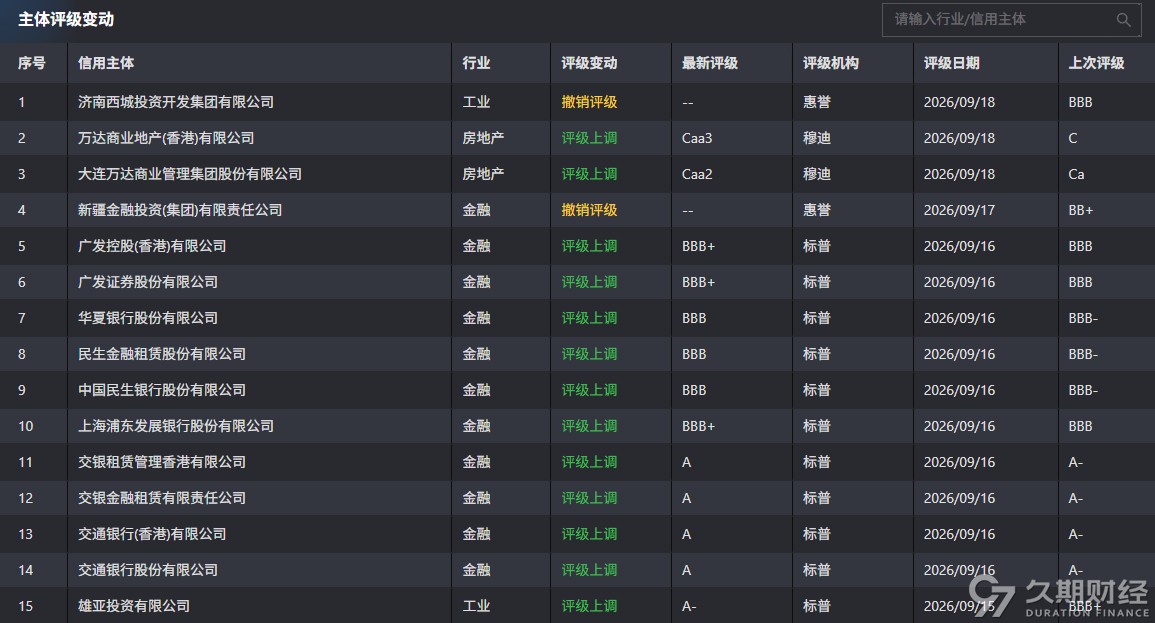This screenshot has width=1155, height=623.
Task: Open 广发控股(香港)有限公司 entry
Action: 152,246
